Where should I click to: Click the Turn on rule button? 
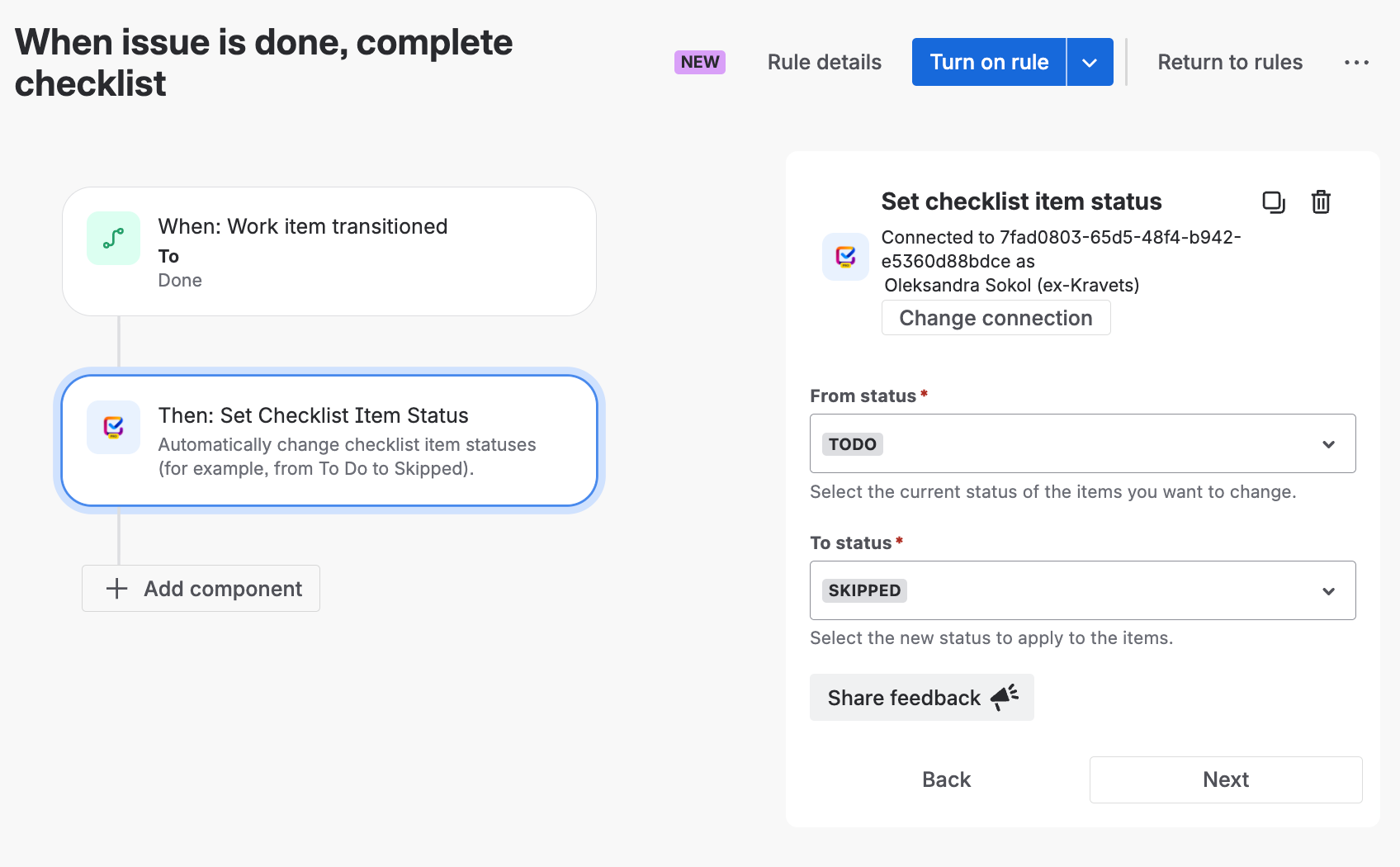[x=989, y=62]
